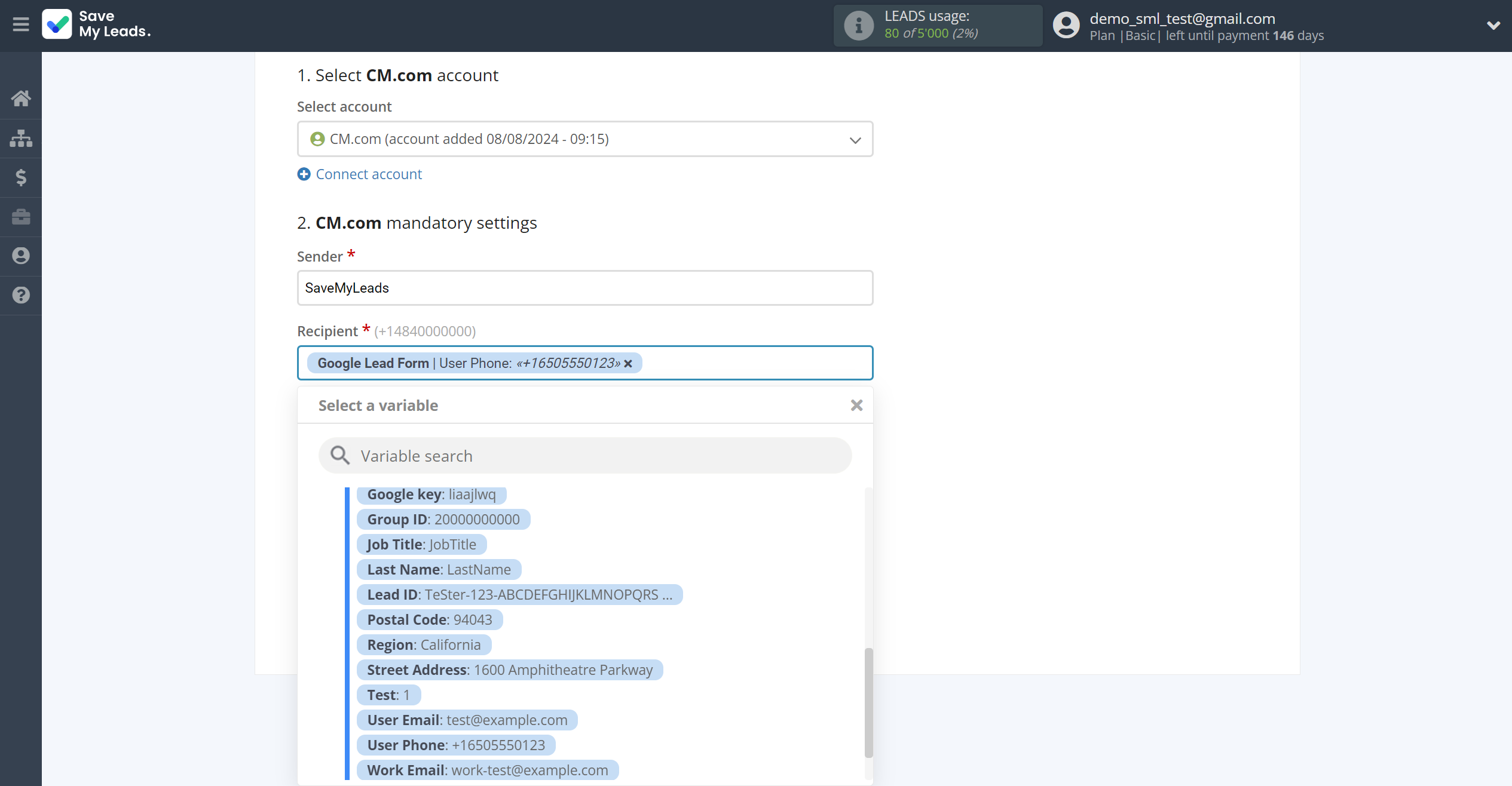
Task: Open the billing dollar sidebar icon
Action: 21,177
